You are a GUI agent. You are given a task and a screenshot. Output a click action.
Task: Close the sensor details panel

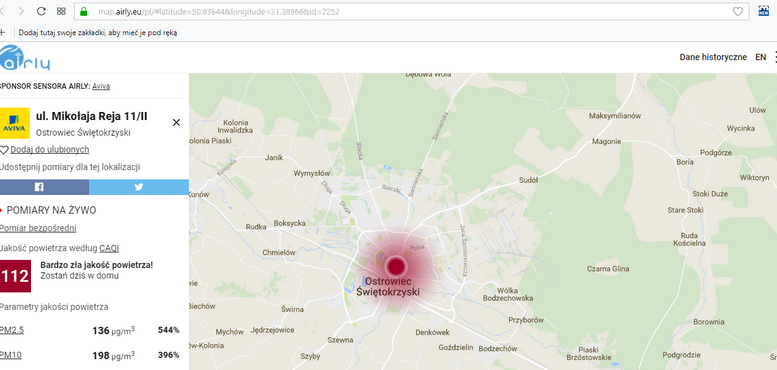[x=176, y=122]
